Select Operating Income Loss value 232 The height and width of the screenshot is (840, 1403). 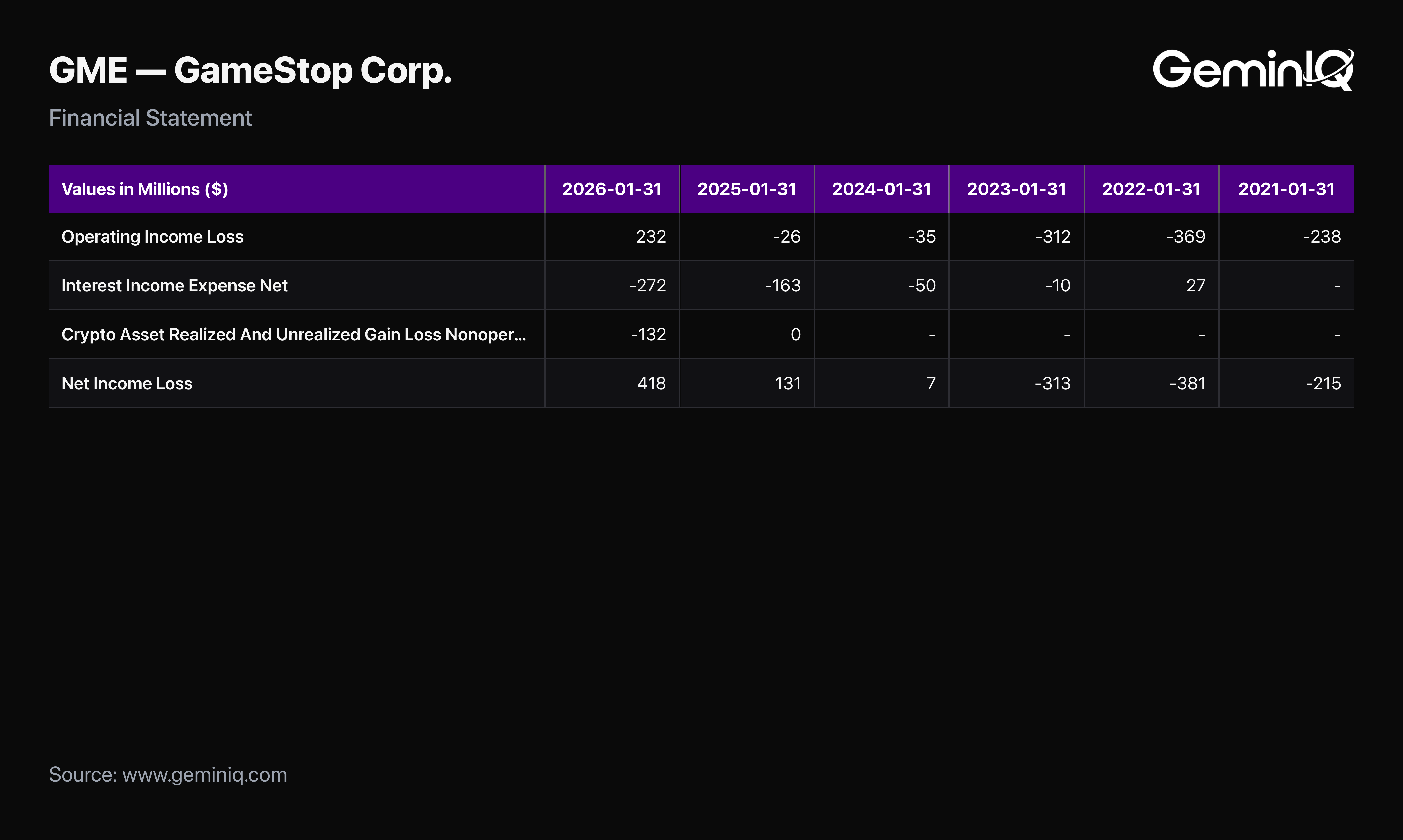(x=651, y=237)
